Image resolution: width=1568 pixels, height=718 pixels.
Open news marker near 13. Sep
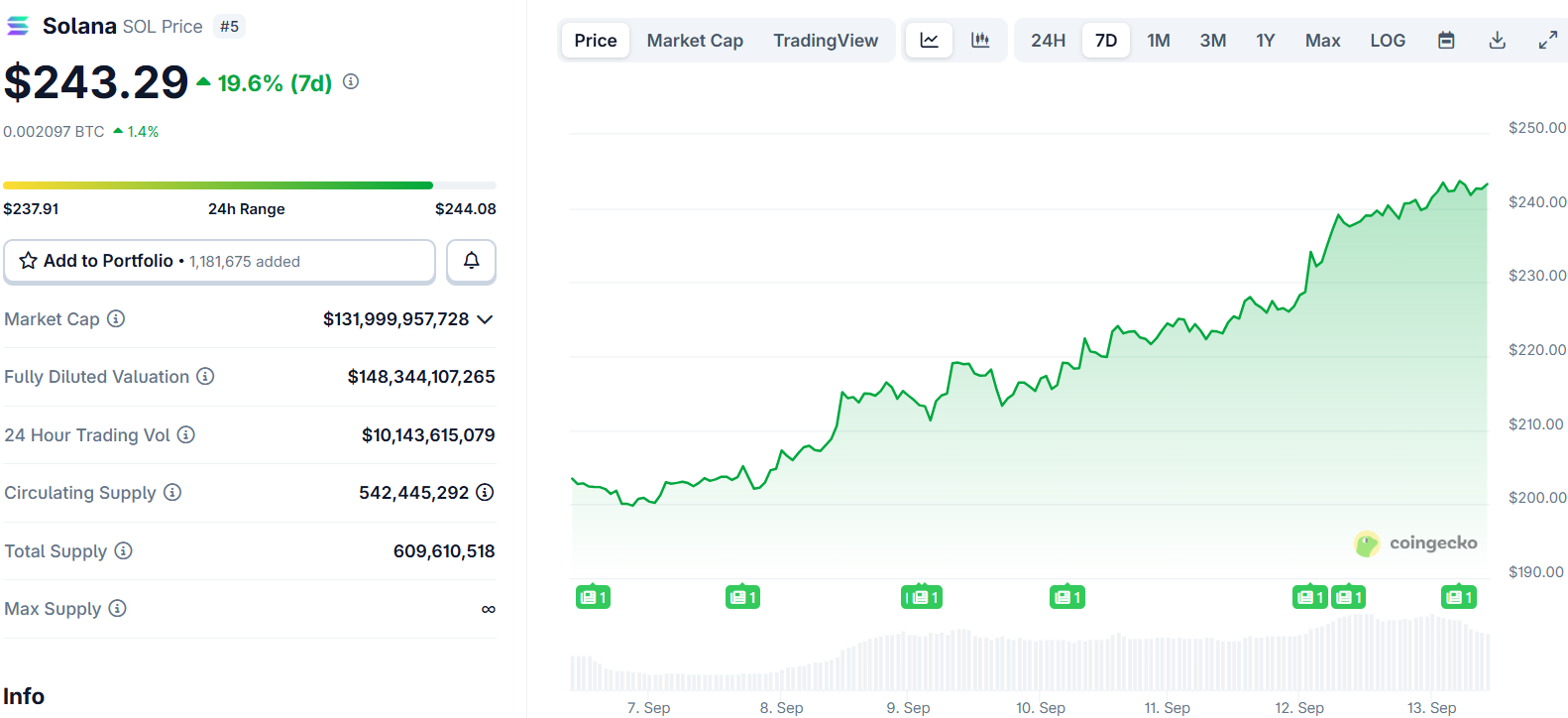[1458, 597]
